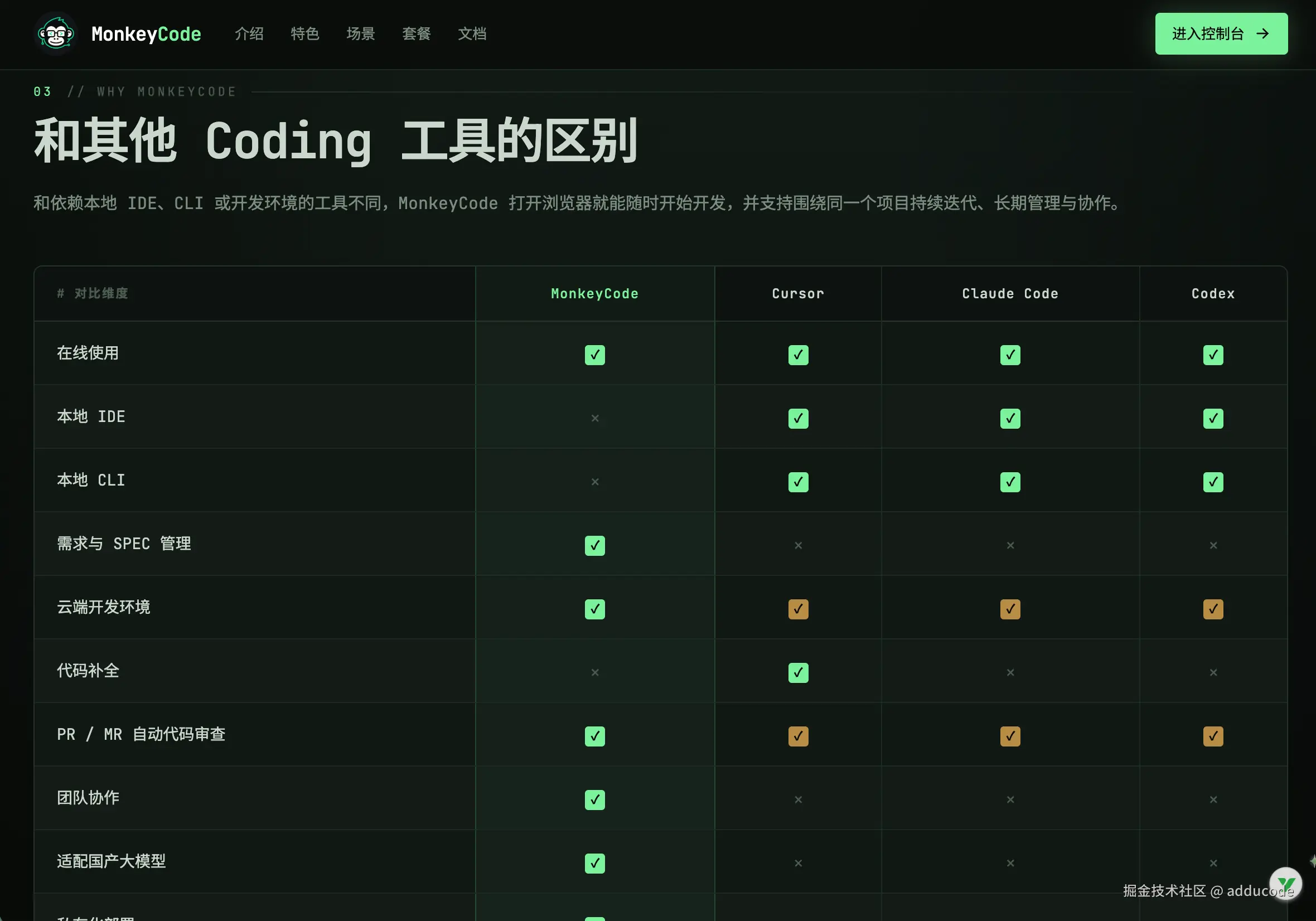Click the Cursor checkmark for 本地 IDE
This screenshot has width=1316, height=921.
click(798, 418)
